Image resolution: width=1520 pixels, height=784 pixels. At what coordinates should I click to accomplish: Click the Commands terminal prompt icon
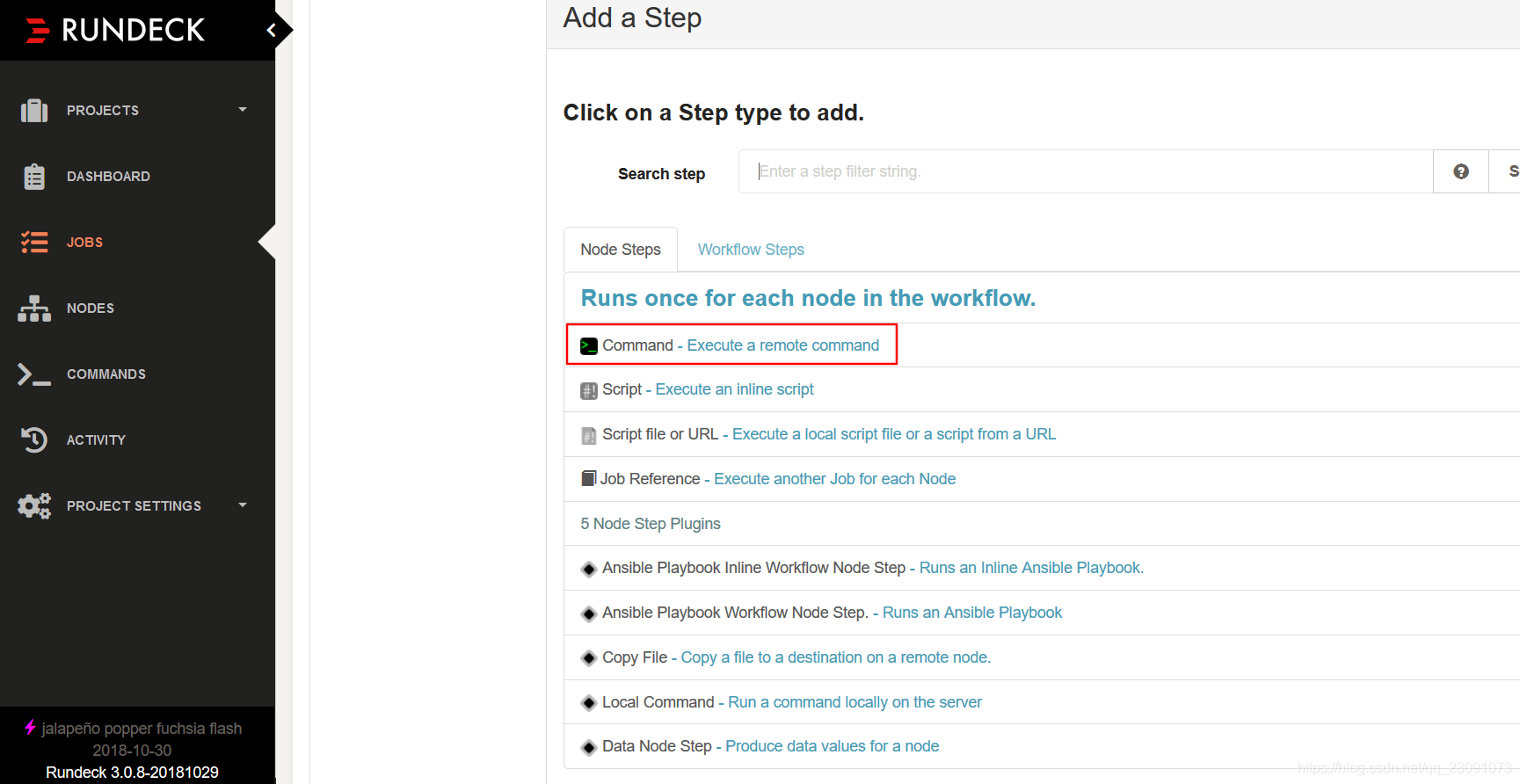click(34, 374)
